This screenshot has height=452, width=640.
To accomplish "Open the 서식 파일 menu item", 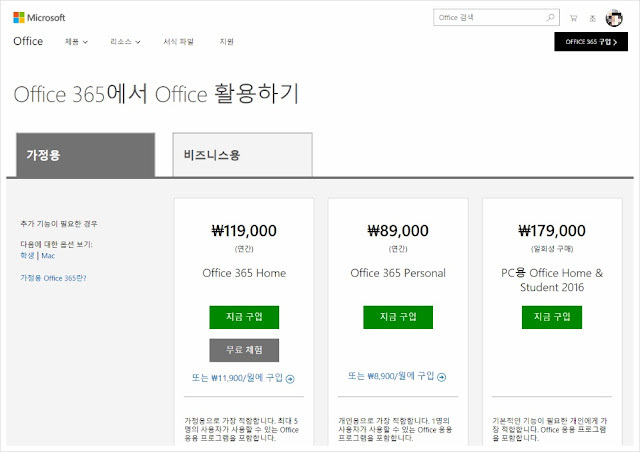I will (x=178, y=42).
